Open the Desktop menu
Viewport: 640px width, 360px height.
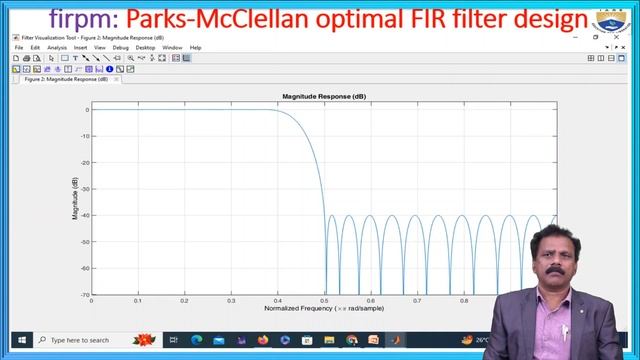[145, 48]
